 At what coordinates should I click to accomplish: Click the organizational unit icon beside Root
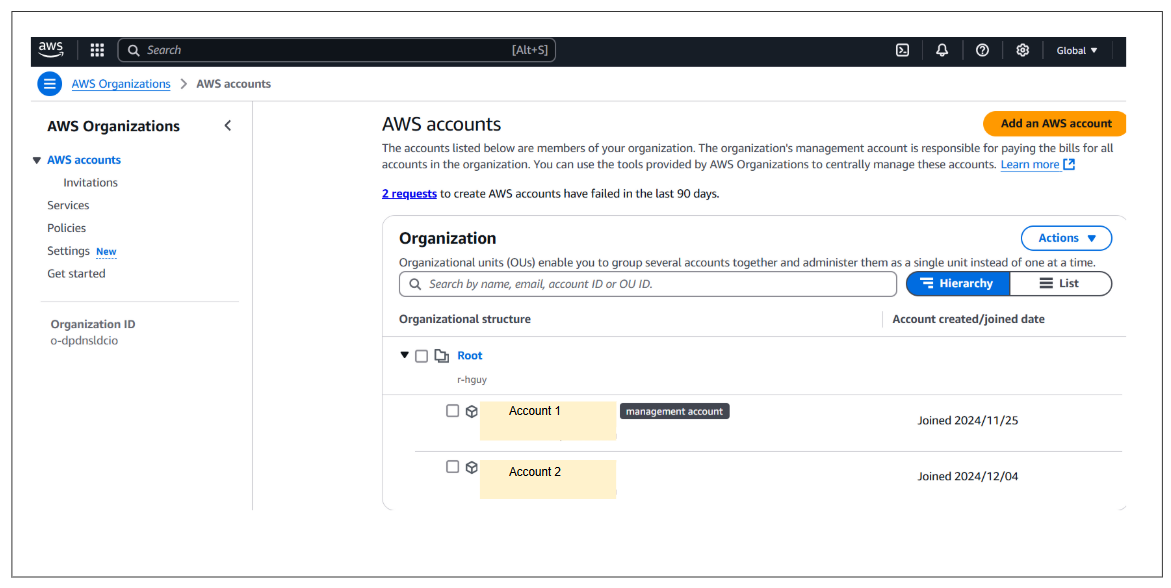tap(442, 355)
